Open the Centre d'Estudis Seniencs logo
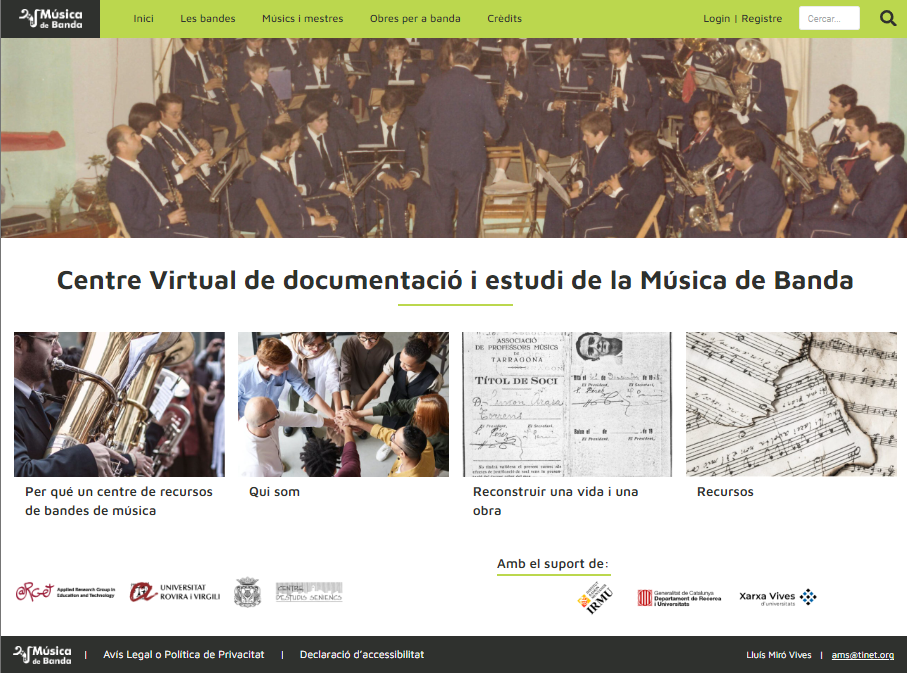Viewport: 907px width, 673px height. point(309,592)
